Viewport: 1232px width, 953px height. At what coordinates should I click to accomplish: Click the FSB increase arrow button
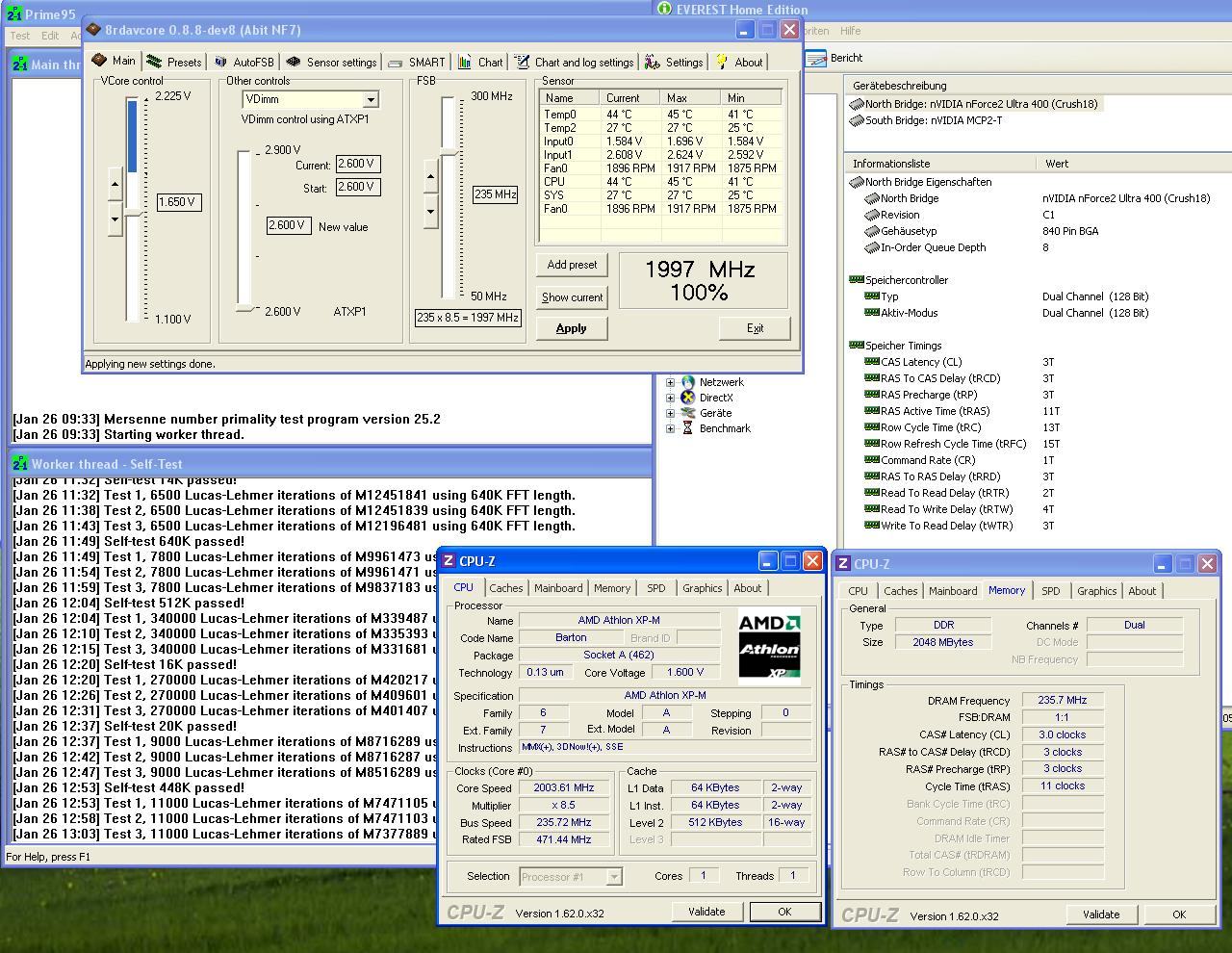430,175
